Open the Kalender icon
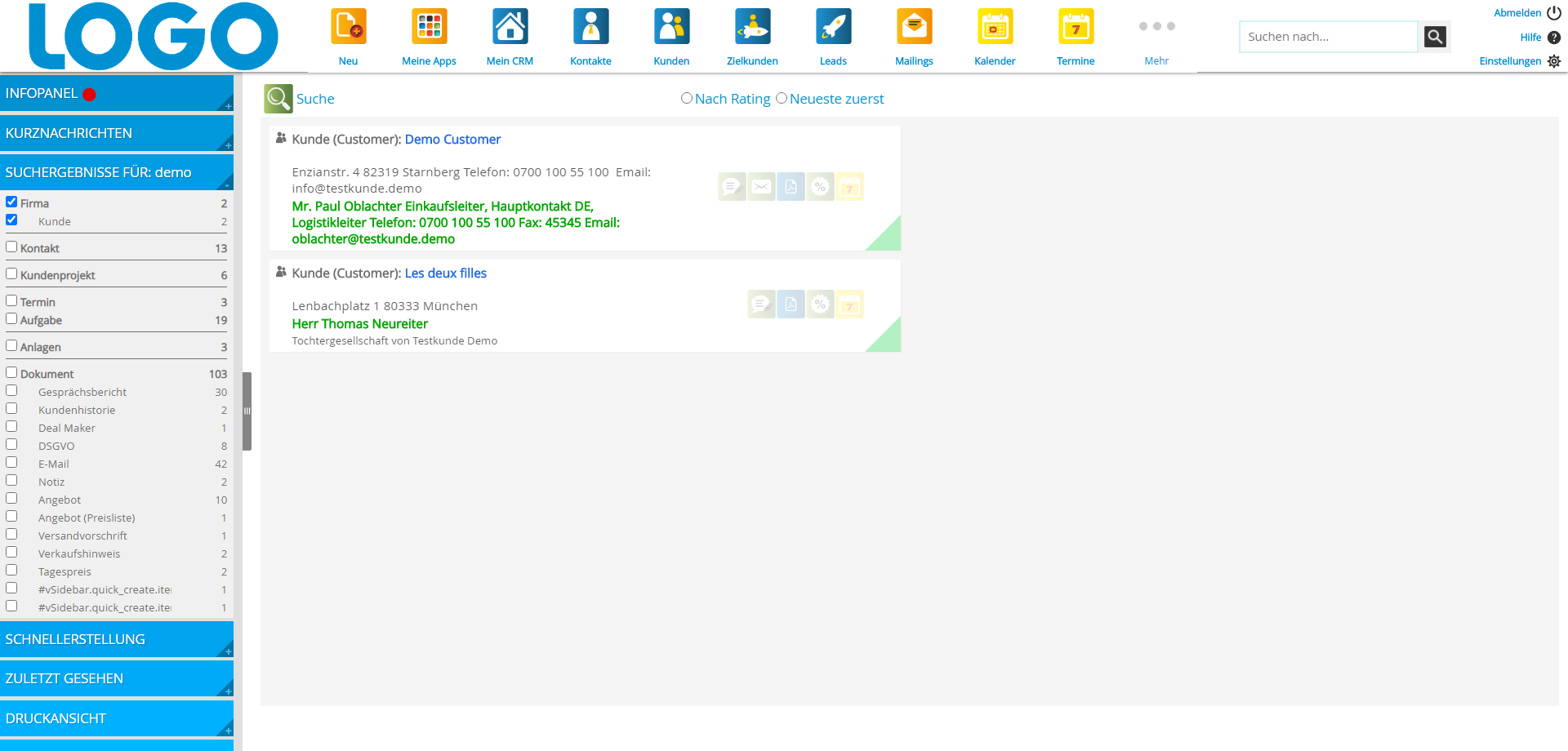 click(995, 27)
